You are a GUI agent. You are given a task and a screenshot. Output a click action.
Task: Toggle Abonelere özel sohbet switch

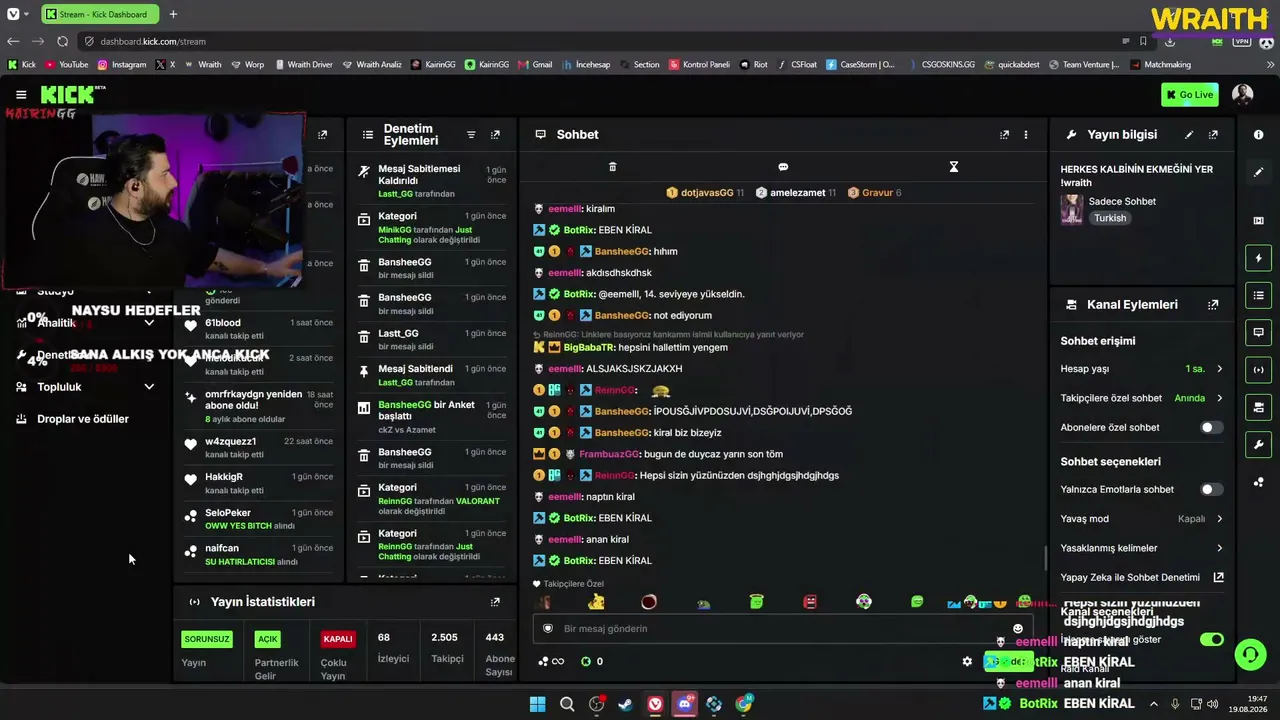1211,427
